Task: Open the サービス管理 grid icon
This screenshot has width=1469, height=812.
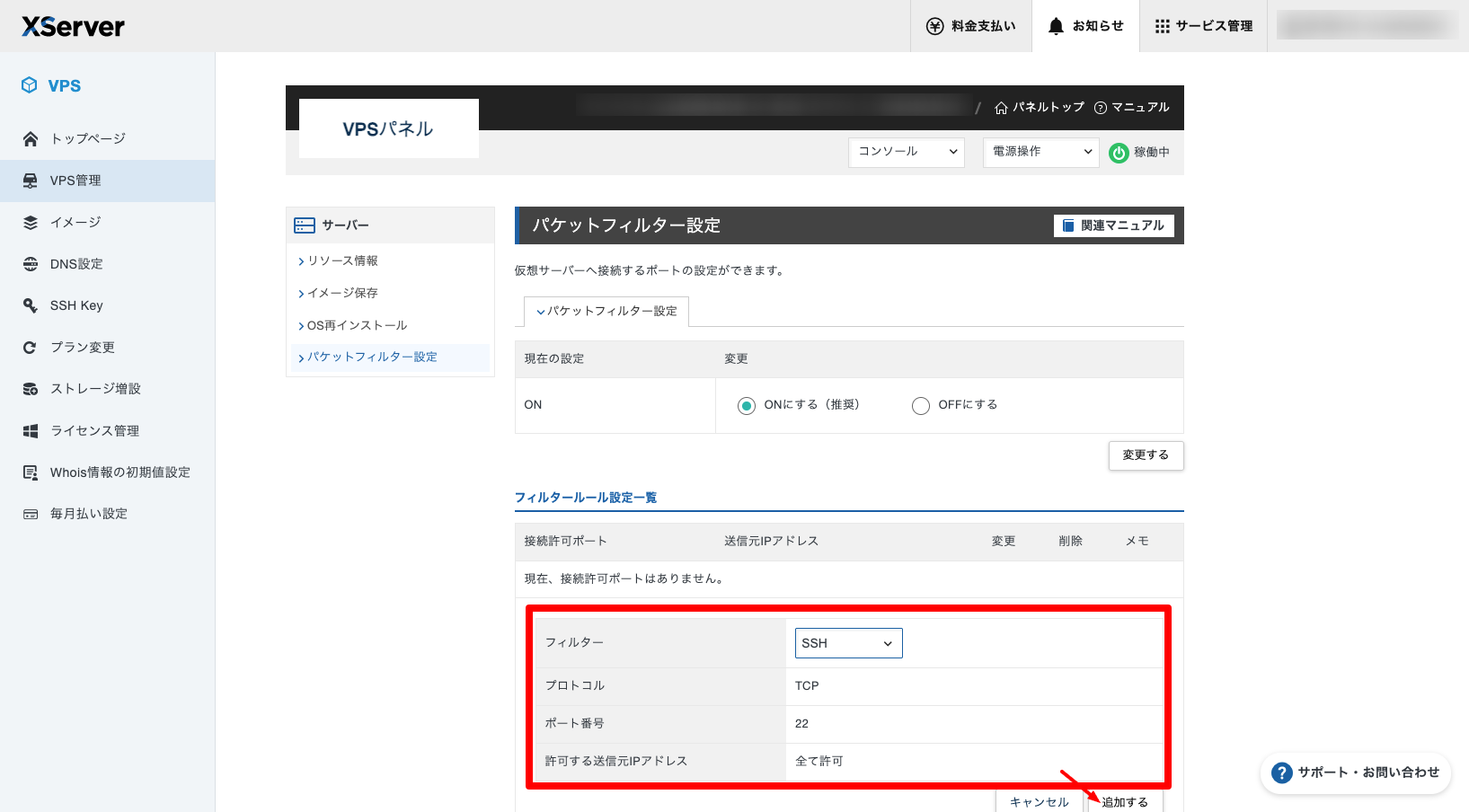Action: [x=1162, y=26]
